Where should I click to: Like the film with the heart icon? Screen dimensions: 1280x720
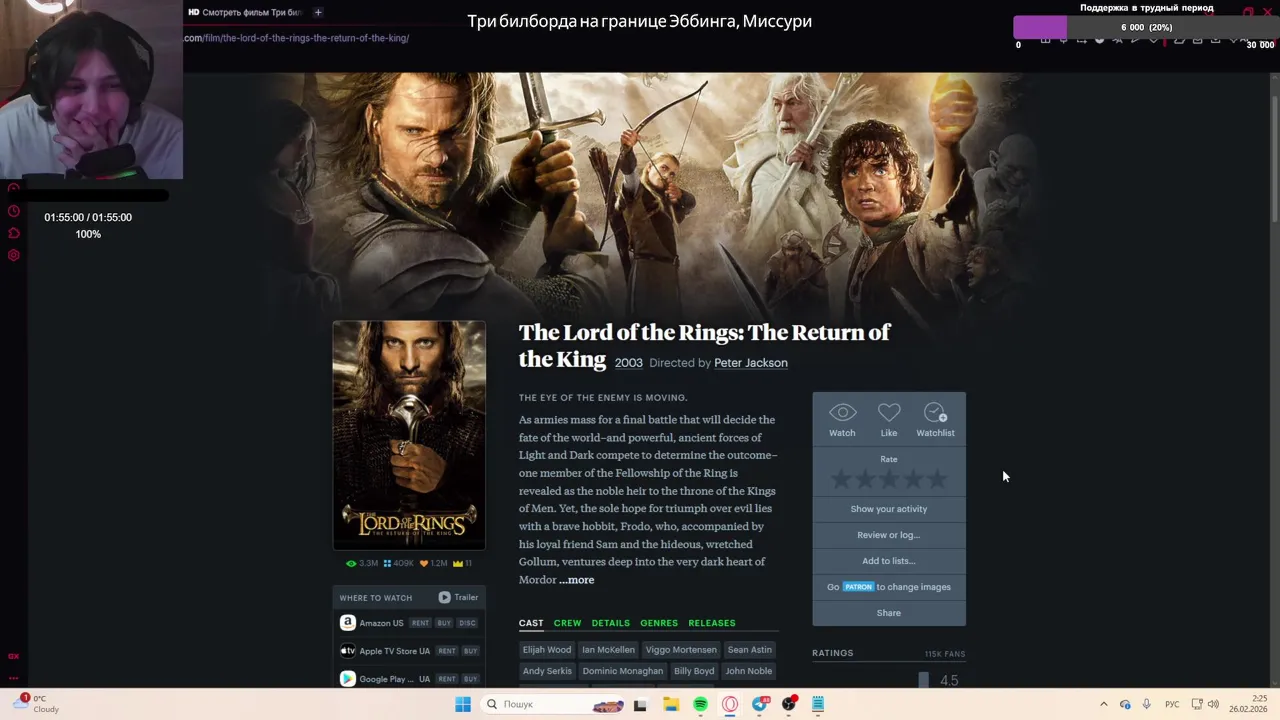pos(889,413)
